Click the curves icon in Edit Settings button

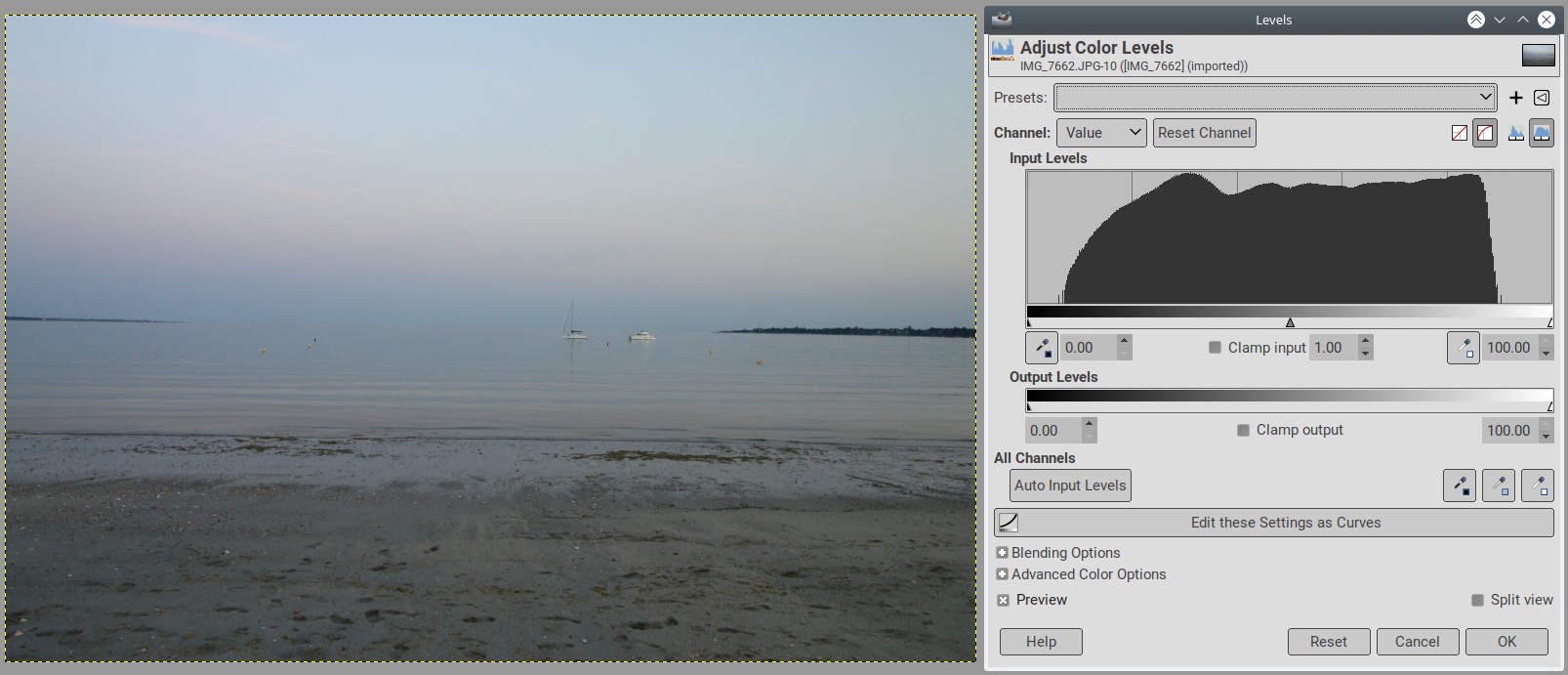1009,523
